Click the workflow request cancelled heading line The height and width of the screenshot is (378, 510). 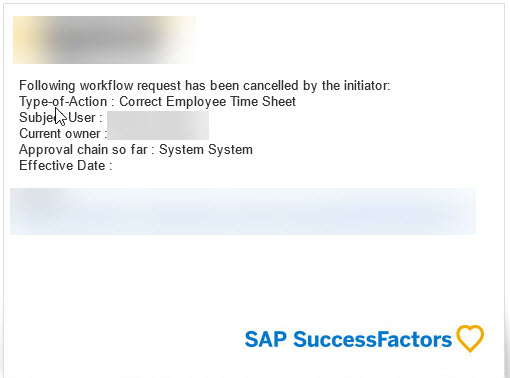pyautogui.click(x=205, y=86)
